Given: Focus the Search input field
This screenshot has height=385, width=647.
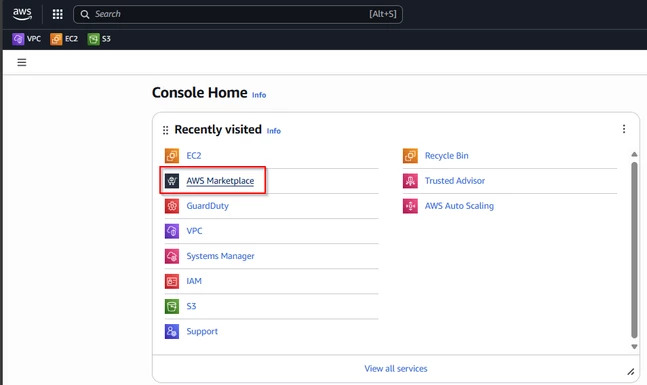Looking at the screenshot, I should (x=238, y=14).
